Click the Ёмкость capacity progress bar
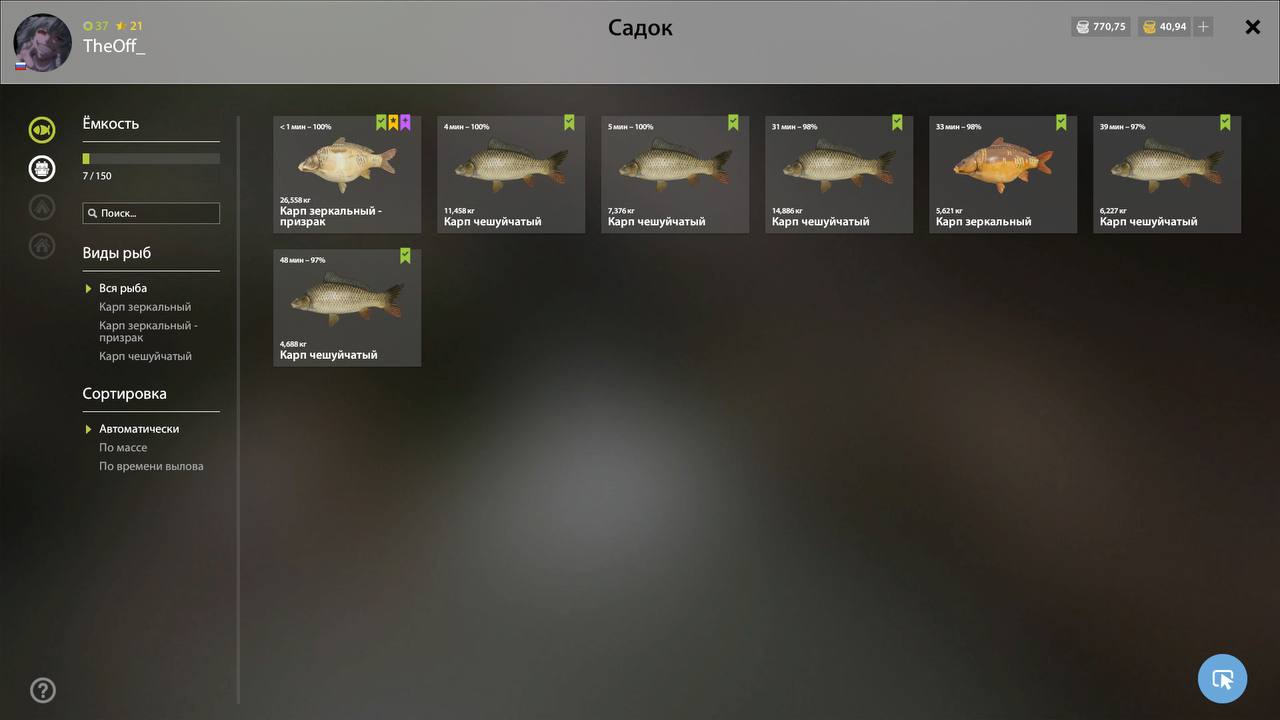This screenshot has width=1280, height=720. 151,158
